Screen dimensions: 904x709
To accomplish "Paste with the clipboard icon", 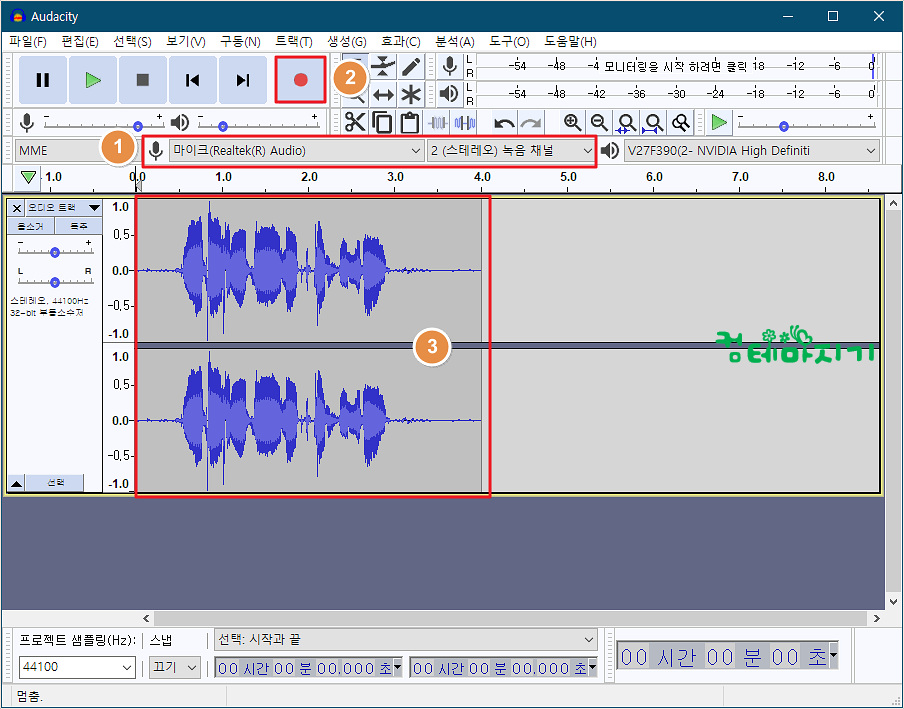I will click(410, 122).
